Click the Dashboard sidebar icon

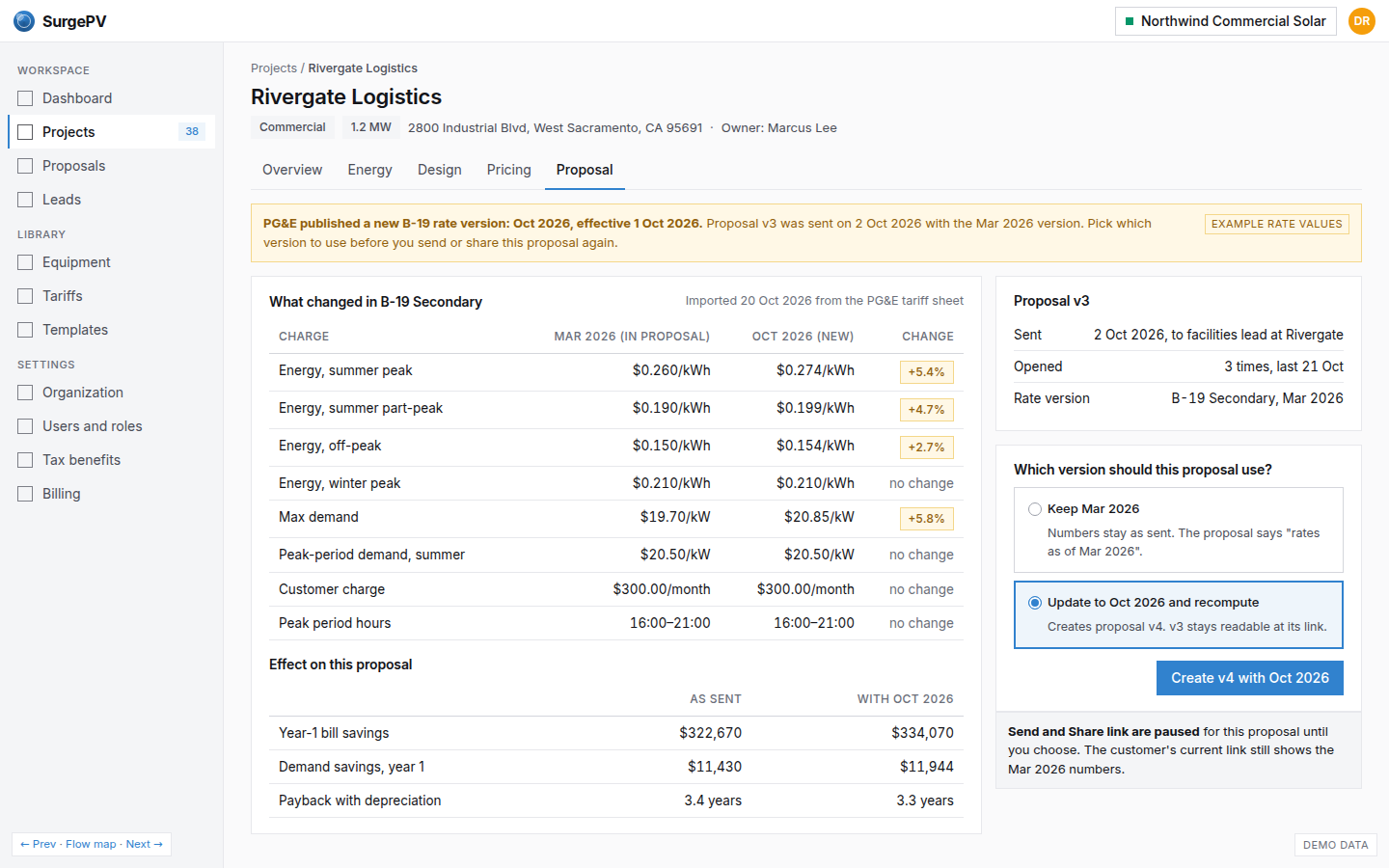click(25, 98)
